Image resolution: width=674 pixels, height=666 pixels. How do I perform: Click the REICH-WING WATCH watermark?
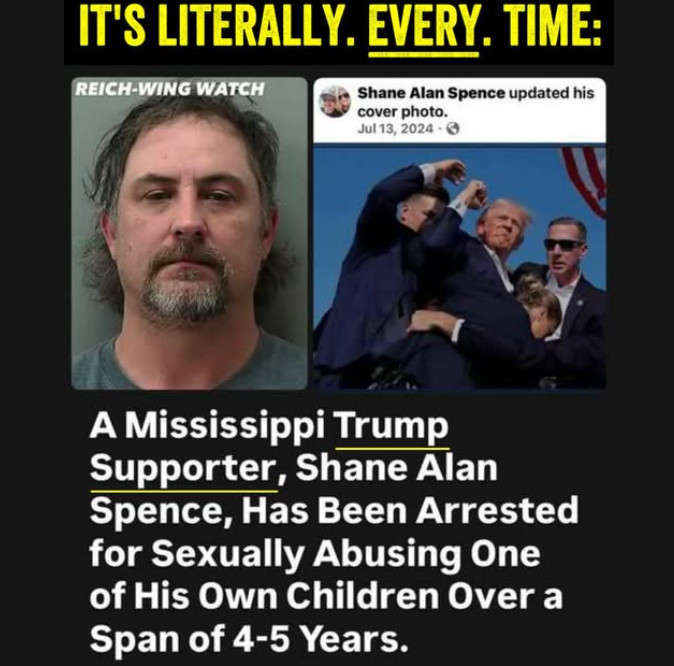coord(170,89)
